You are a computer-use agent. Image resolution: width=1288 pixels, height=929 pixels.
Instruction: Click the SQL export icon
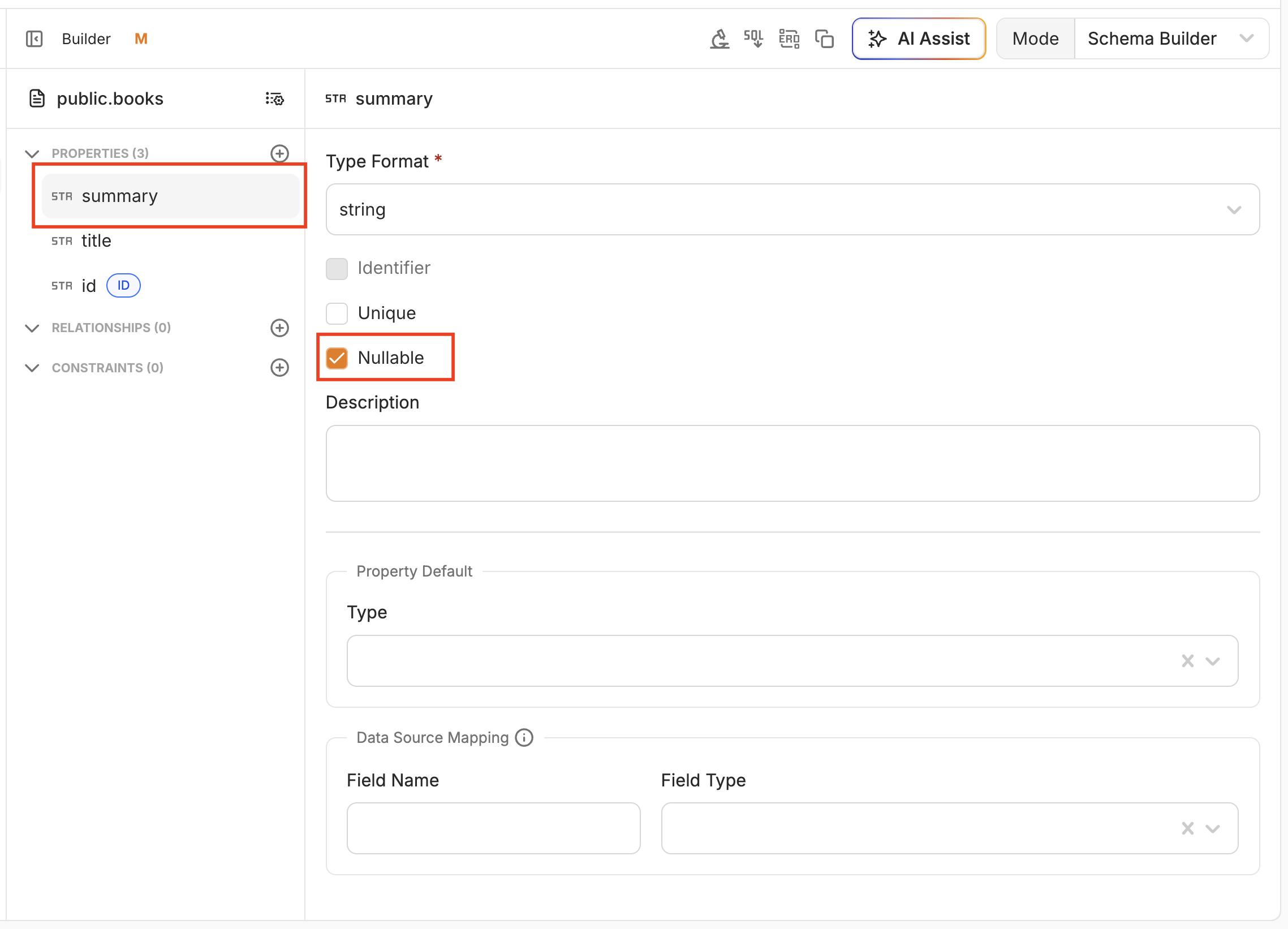pyautogui.click(x=753, y=38)
